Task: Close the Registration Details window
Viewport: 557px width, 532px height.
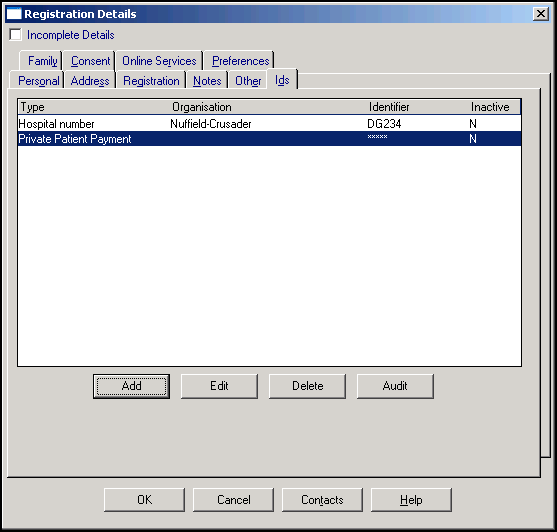Action: [541, 14]
